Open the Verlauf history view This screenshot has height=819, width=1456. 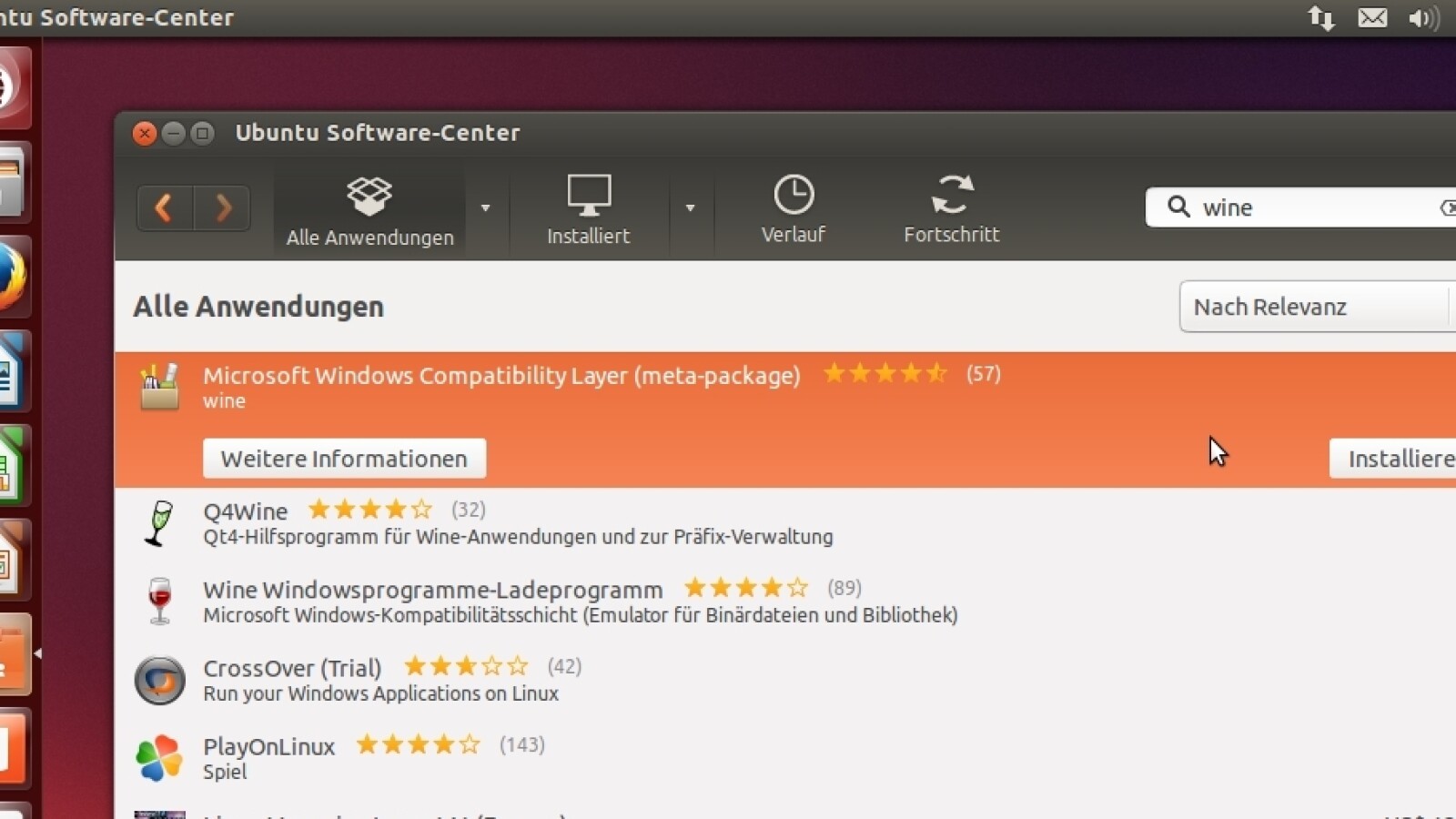tap(794, 210)
